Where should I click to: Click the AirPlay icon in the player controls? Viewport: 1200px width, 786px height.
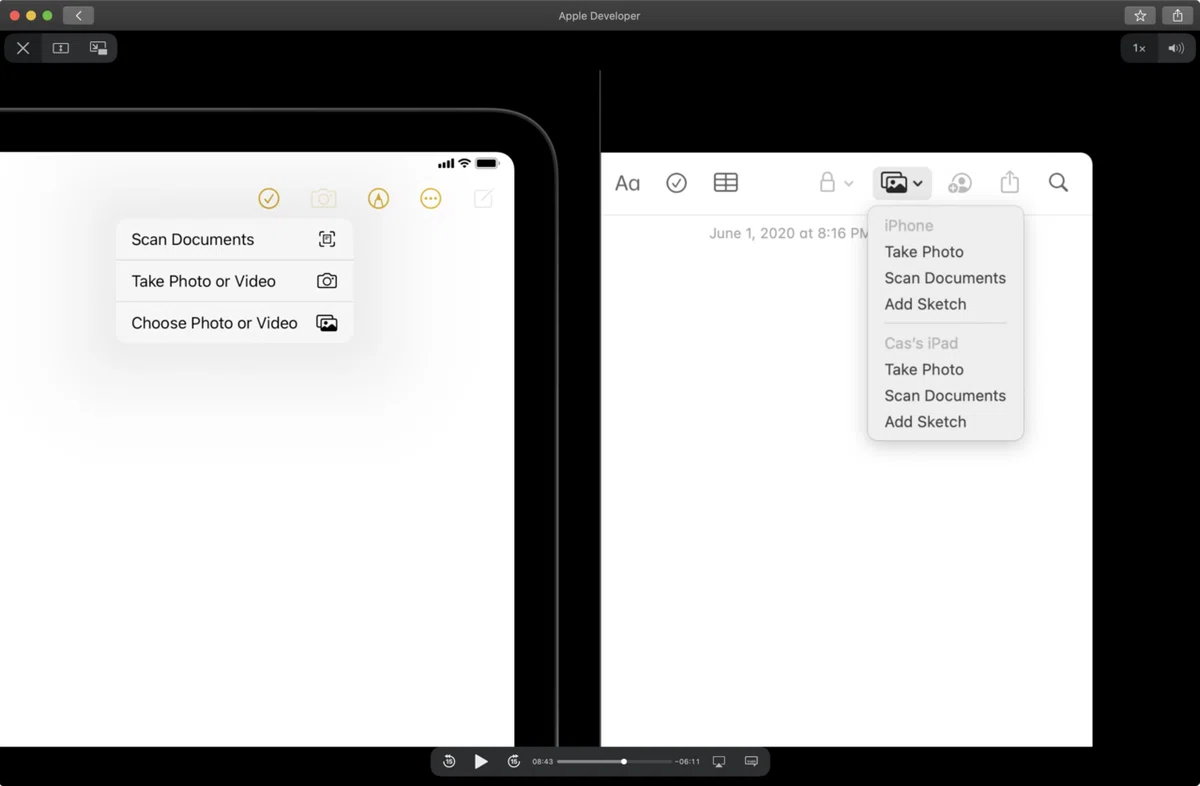(x=719, y=762)
